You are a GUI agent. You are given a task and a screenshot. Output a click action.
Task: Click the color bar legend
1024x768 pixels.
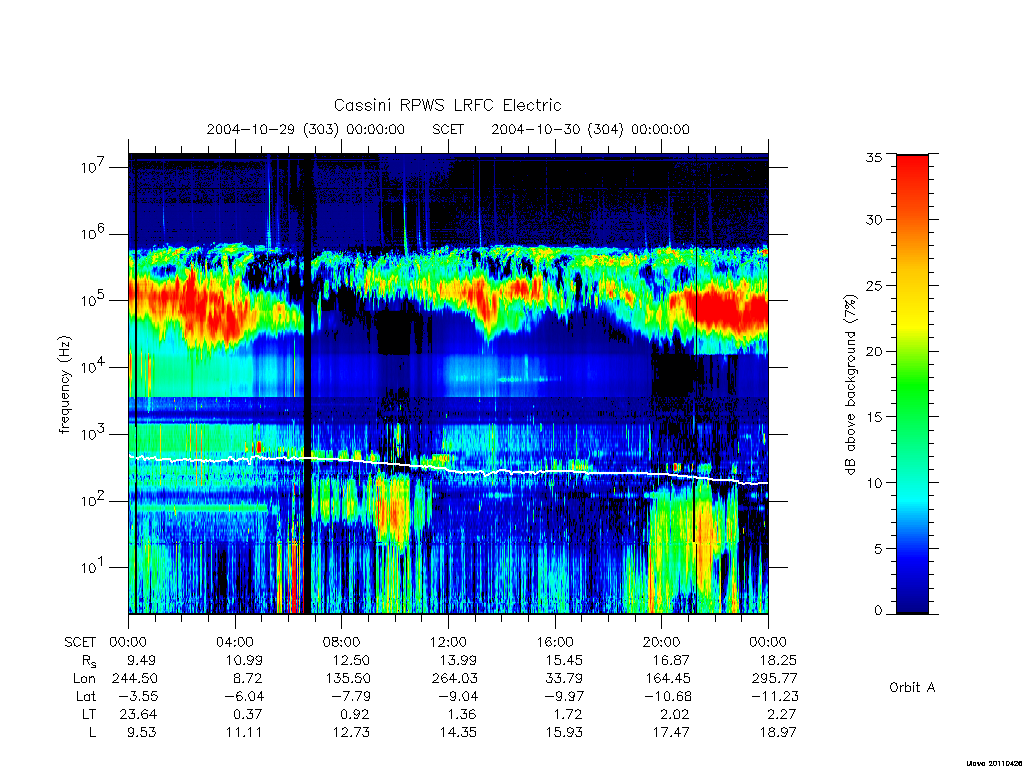coord(912,384)
